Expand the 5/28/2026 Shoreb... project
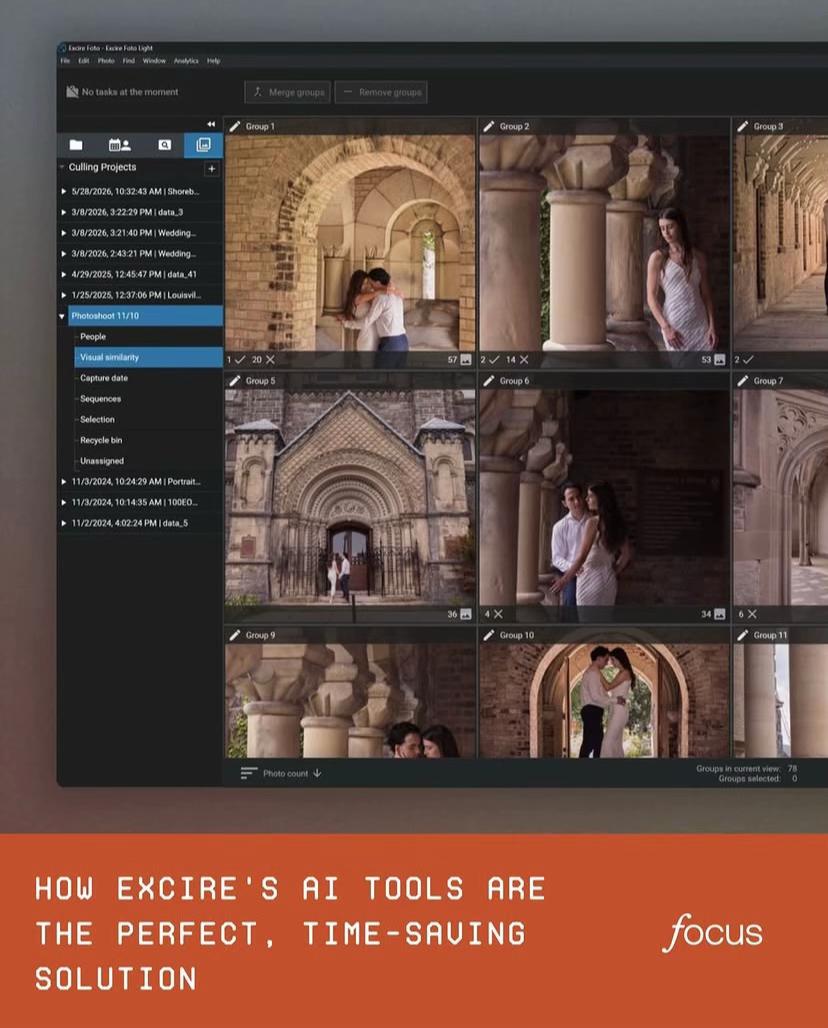Image resolution: width=828 pixels, height=1028 pixels. 64,191
